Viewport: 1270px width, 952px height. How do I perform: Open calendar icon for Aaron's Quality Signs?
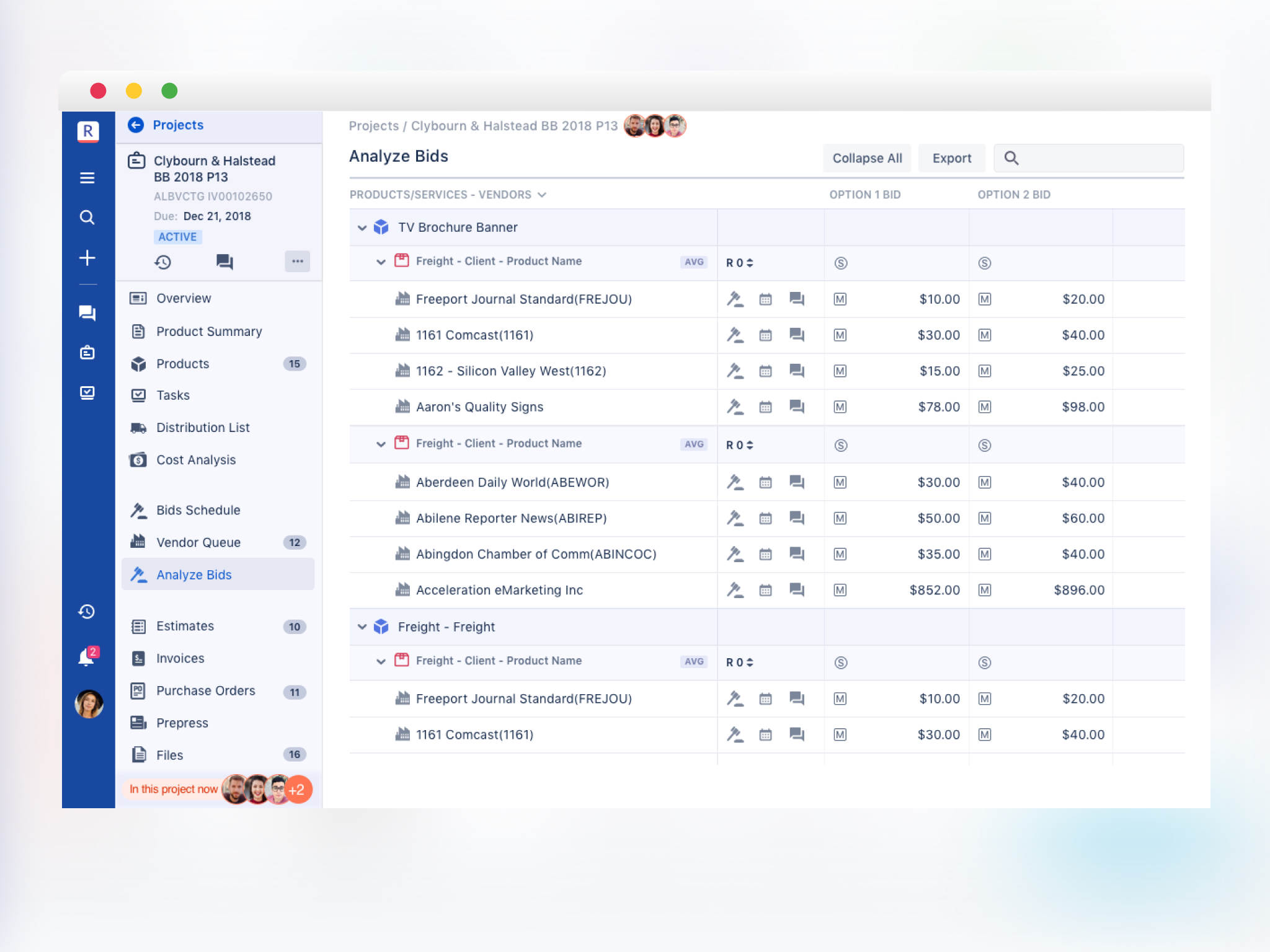766,407
